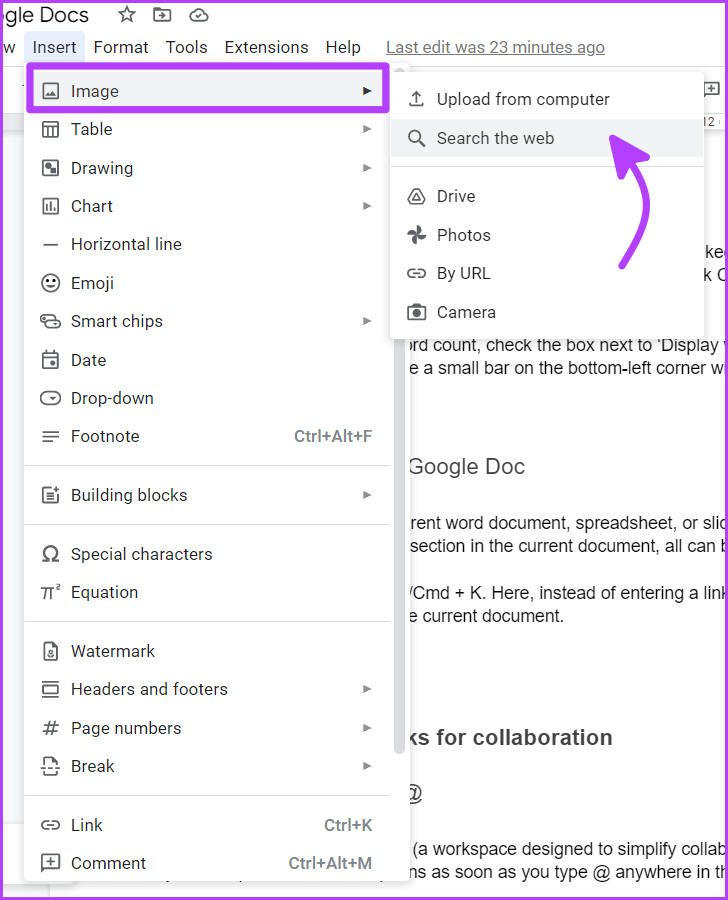Choose Search the web option
Viewport: 728px width, 900px height.
(x=547, y=138)
